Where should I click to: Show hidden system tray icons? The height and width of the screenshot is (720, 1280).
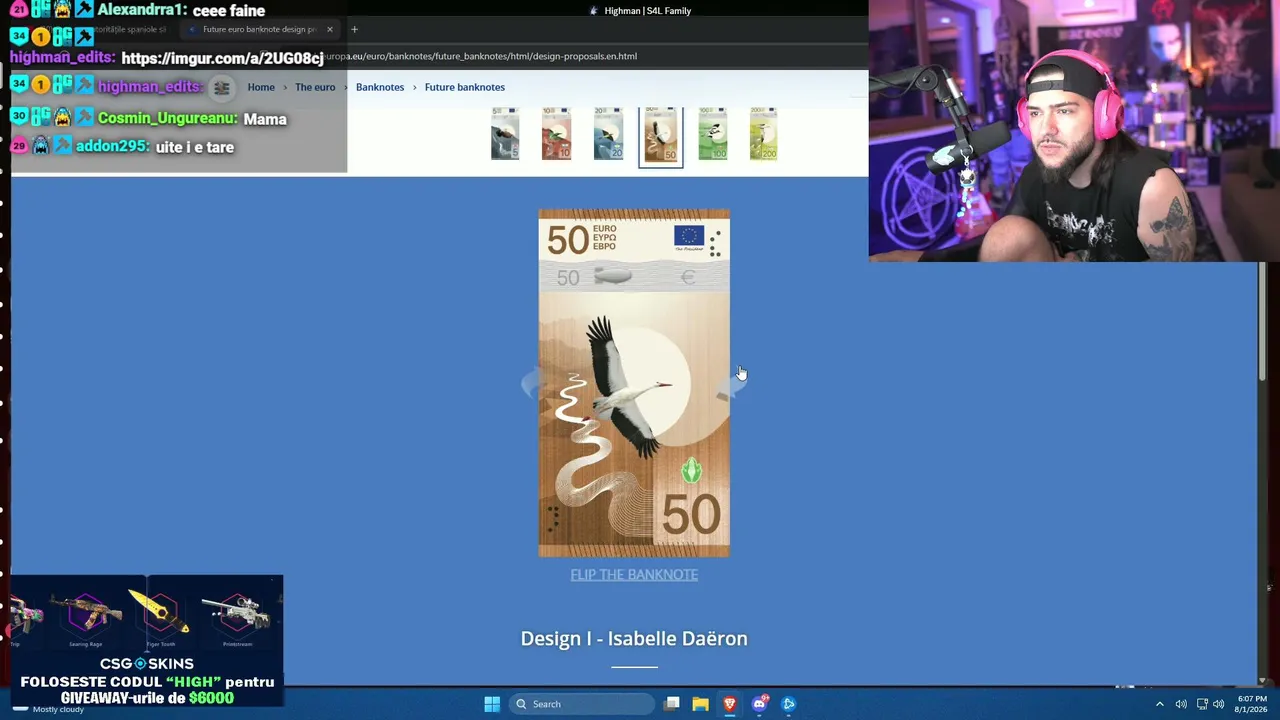coord(1160,704)
